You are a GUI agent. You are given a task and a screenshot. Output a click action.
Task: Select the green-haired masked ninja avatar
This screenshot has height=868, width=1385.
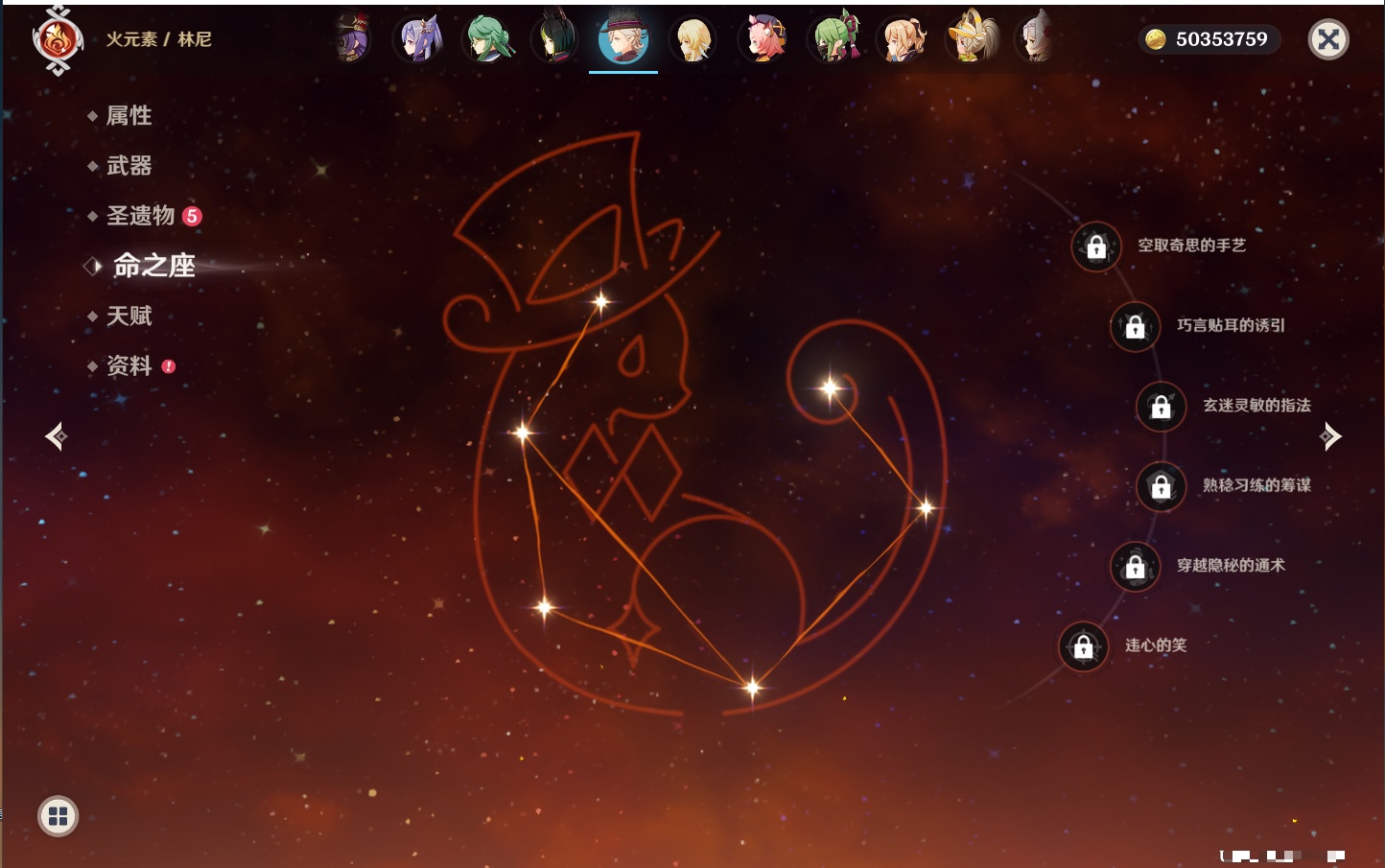pos(834,40)
